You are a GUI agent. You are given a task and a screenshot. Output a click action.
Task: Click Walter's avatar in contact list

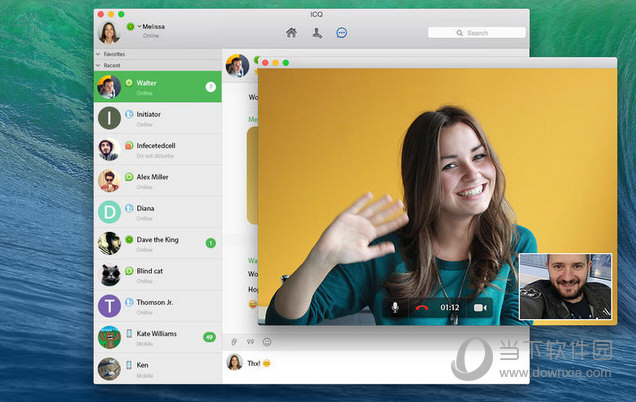[109, 86]
